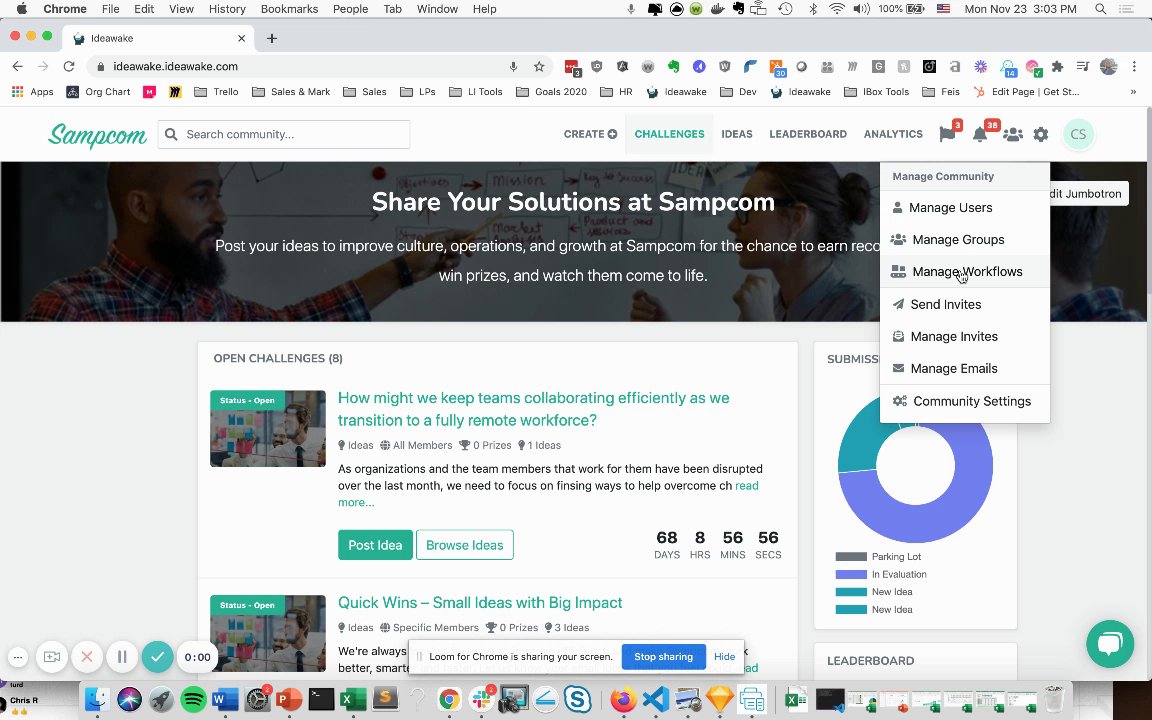Click the Edit Jumbotron button

(1089, 194)
